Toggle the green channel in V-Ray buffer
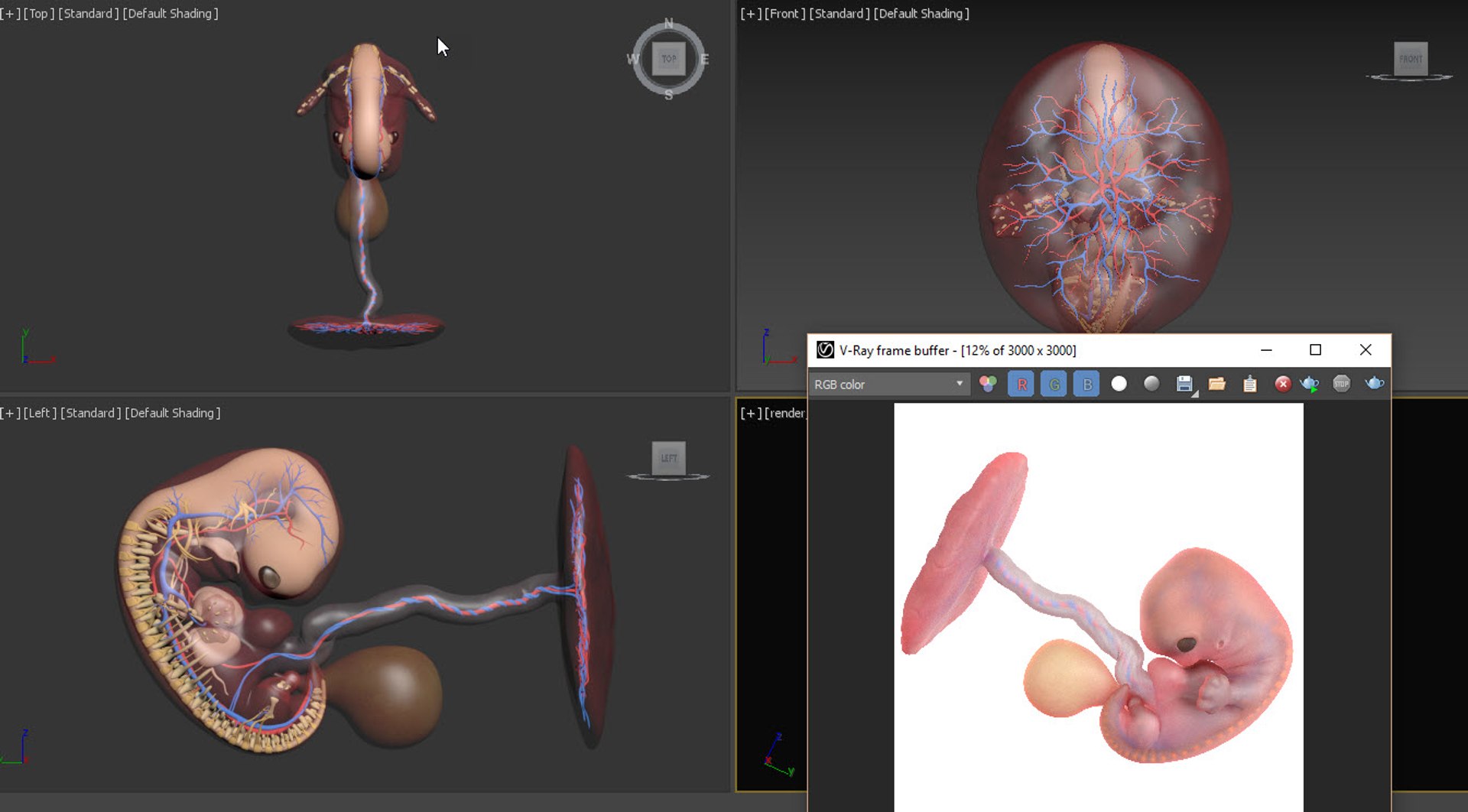Image resolution: width=1468 pixels, height=812 pixels. 1054,384
